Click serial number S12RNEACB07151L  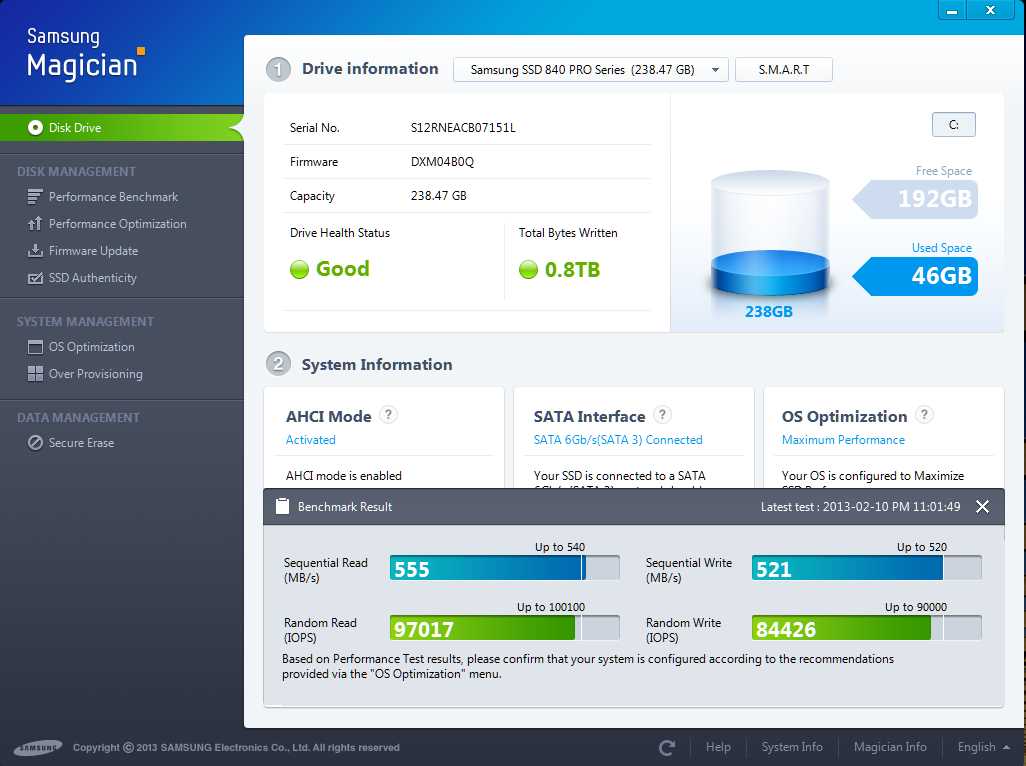click(463, 128)
